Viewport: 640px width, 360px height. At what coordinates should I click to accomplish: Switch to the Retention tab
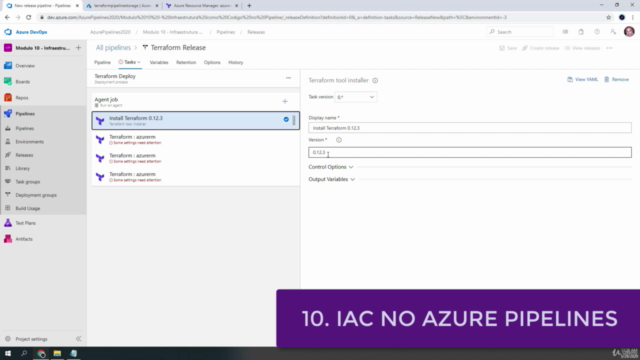(186, 62)
